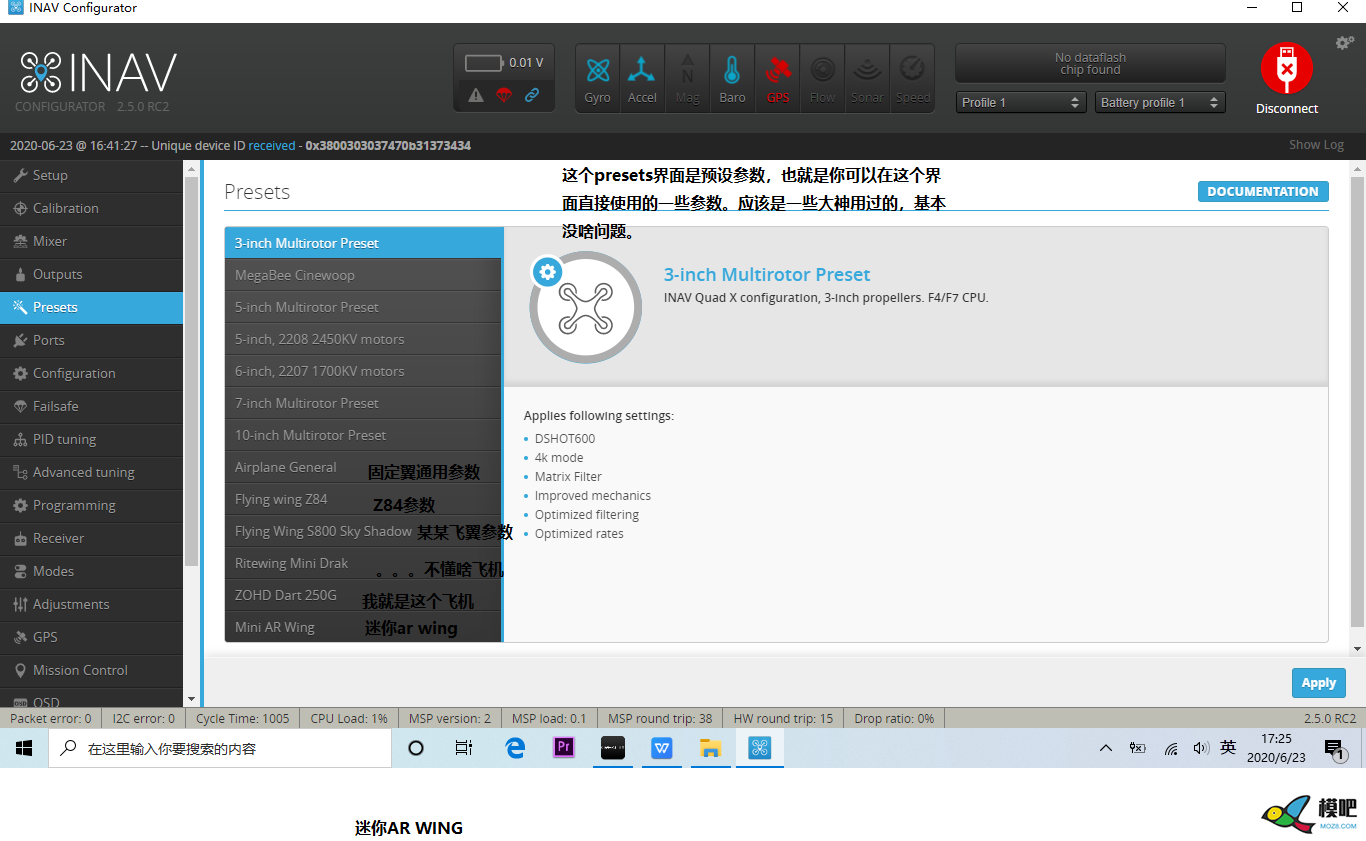The height and width of the screenshot is (841, 1366).
Task: Open the Modes tab
Action: [91, 571]
